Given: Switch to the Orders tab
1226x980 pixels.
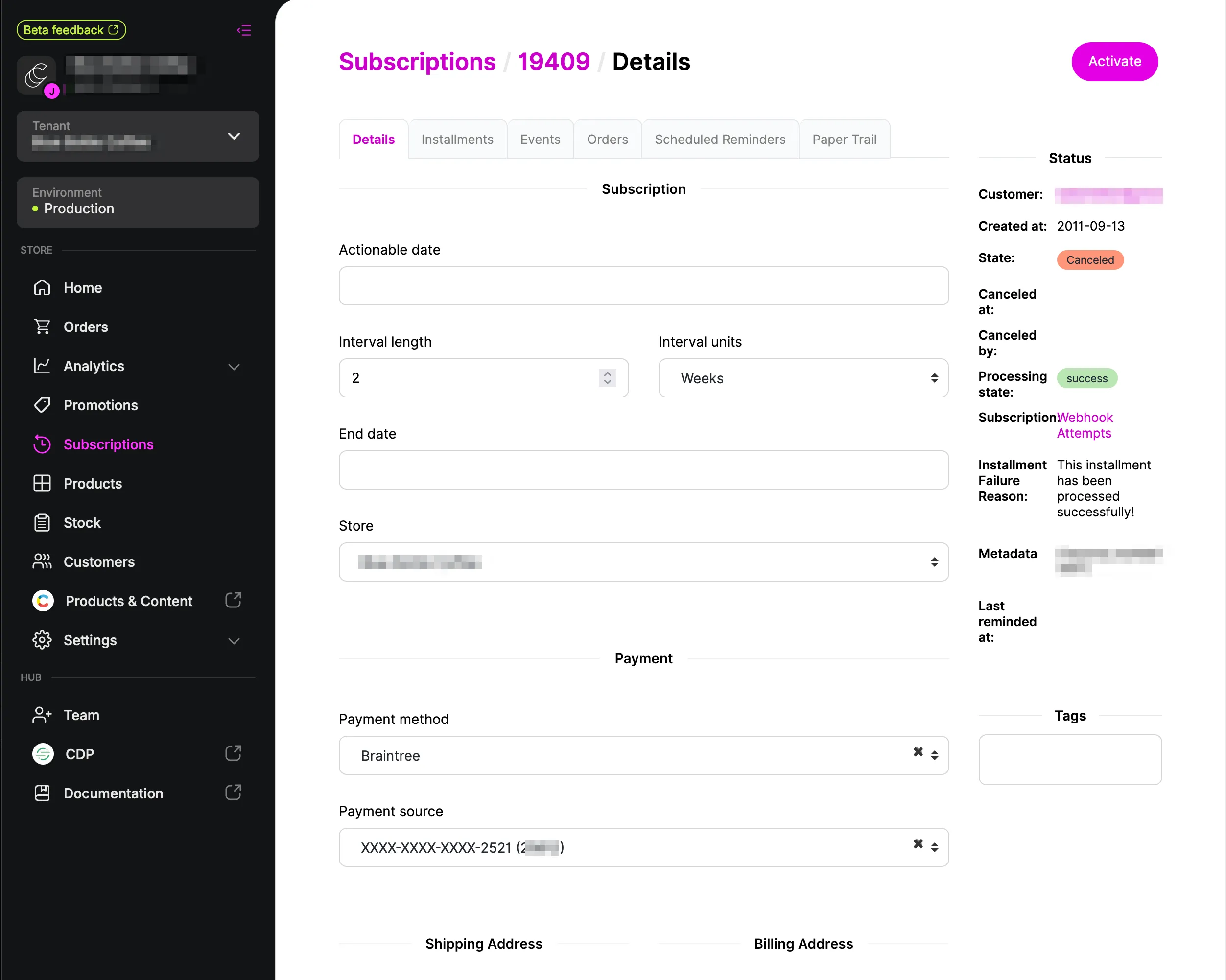Looking at the screenshot, I should pyautogui.click(x=607, y=140).
